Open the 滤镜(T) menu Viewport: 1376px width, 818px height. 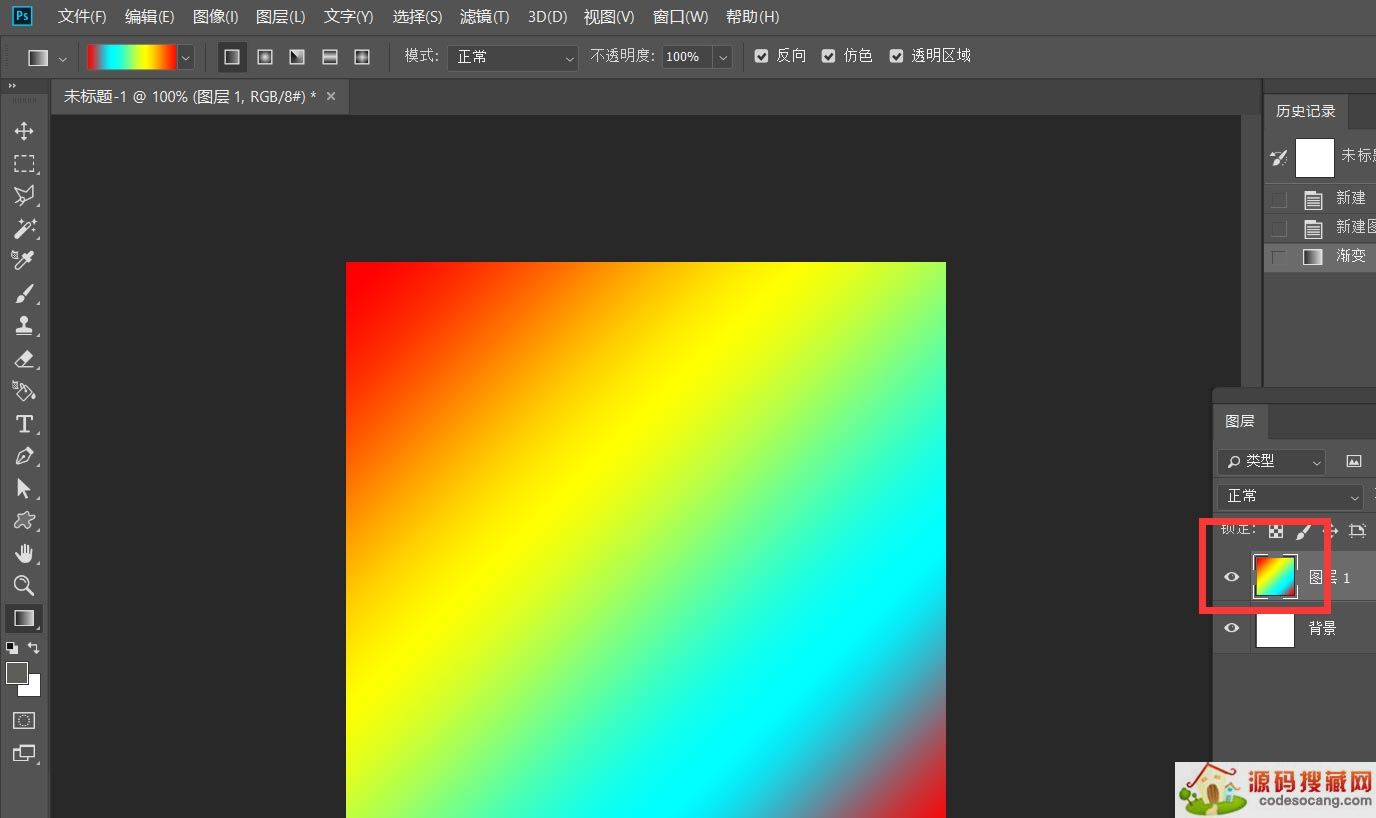pyautogui.click(x=484, y=17)
